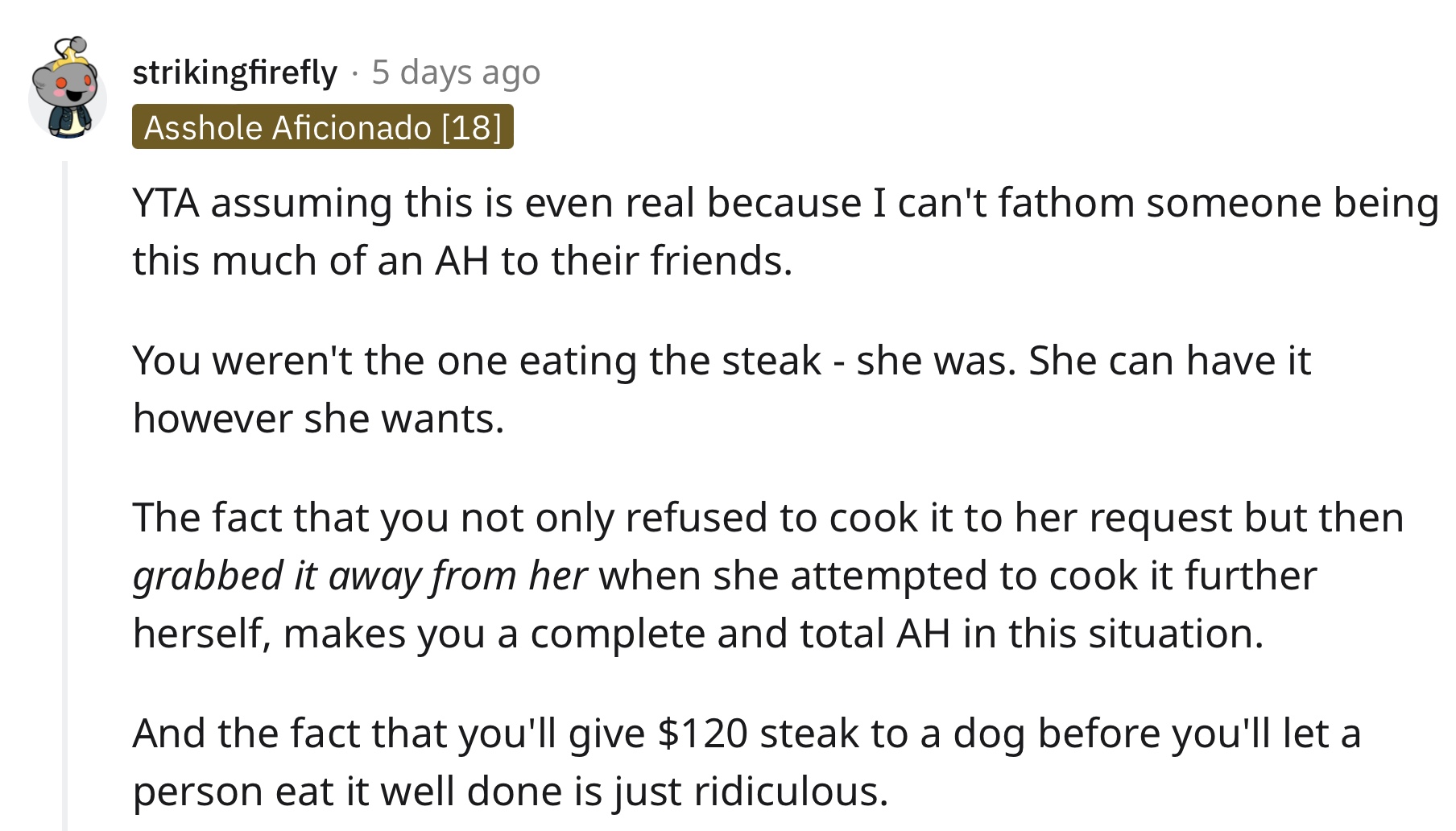Select the paragraph starting 'You weren't the one'
The image size is (1456, 831).
[722, 389]
